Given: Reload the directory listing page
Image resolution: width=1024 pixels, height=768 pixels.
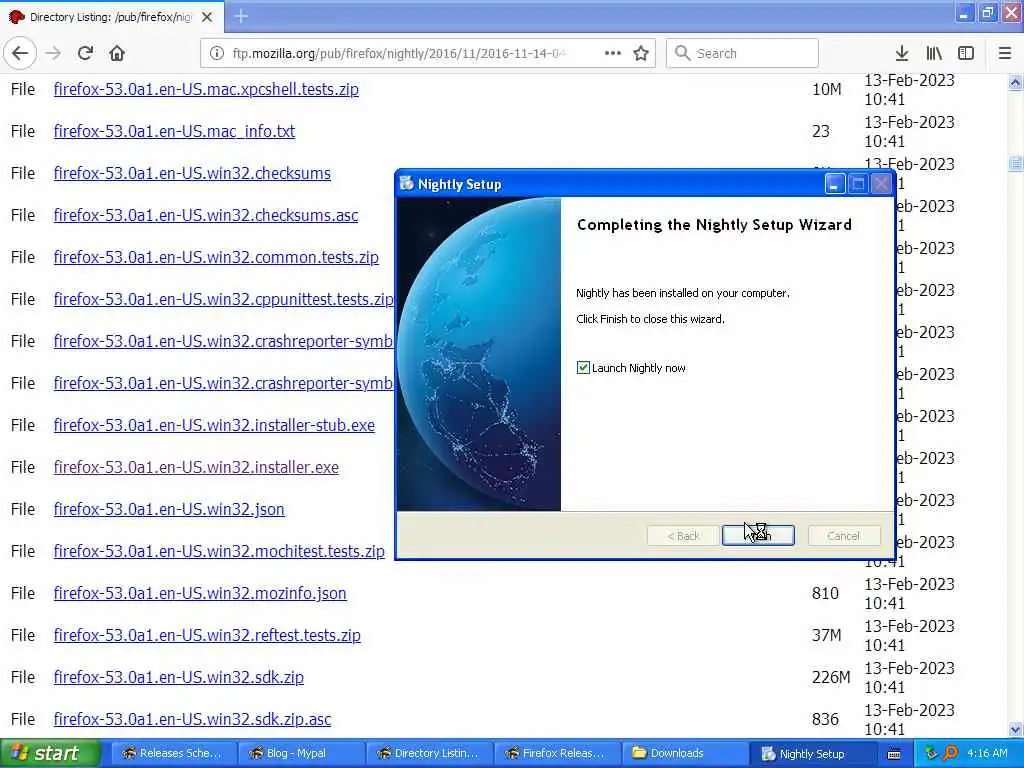Looking at the screenshot, I should tap(85, 53).
